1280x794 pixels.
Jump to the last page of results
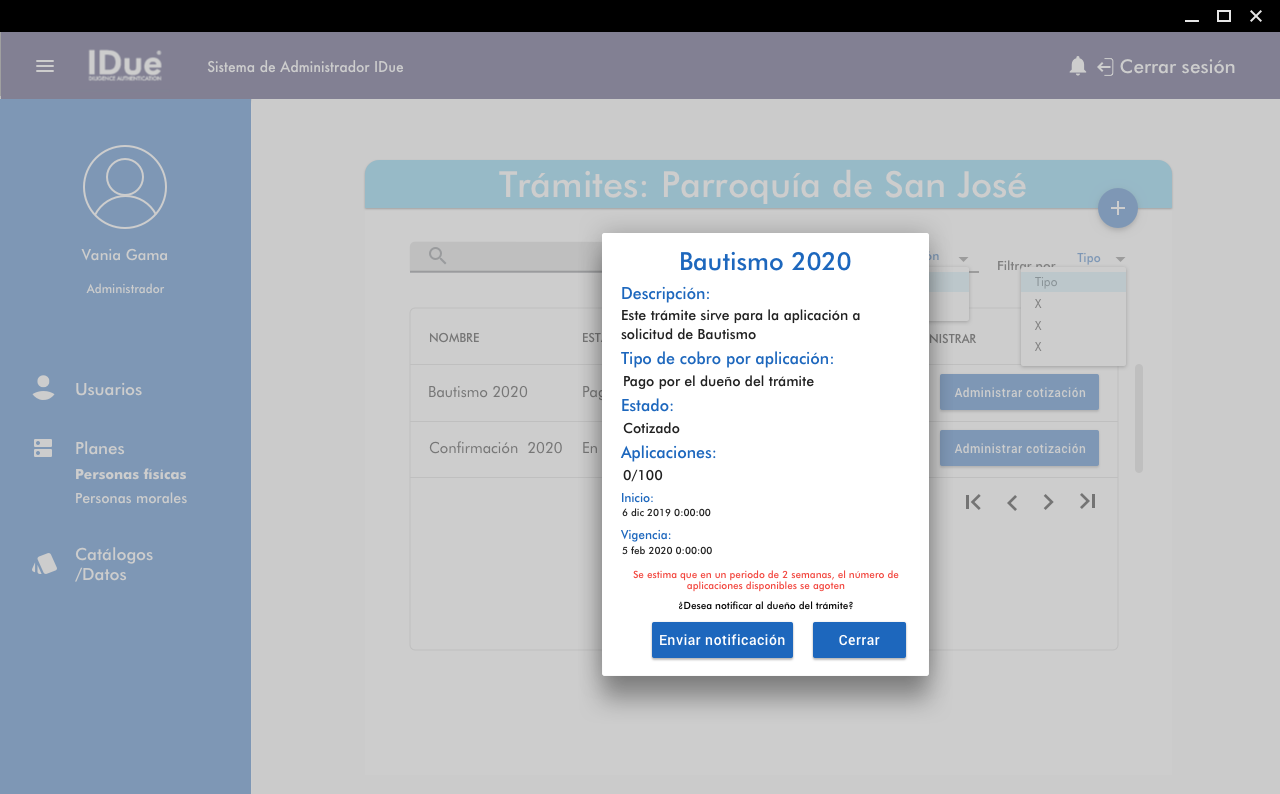(1088, 502)
